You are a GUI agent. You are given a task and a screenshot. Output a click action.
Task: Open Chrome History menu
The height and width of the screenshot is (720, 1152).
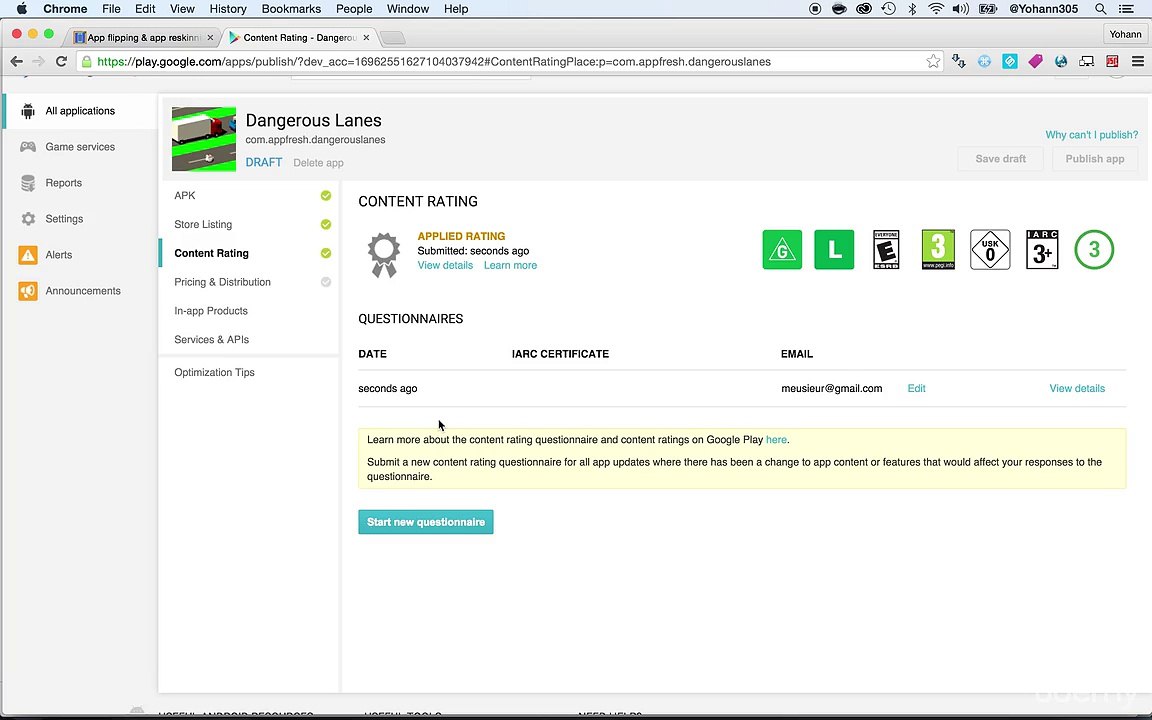pos(228,9)
